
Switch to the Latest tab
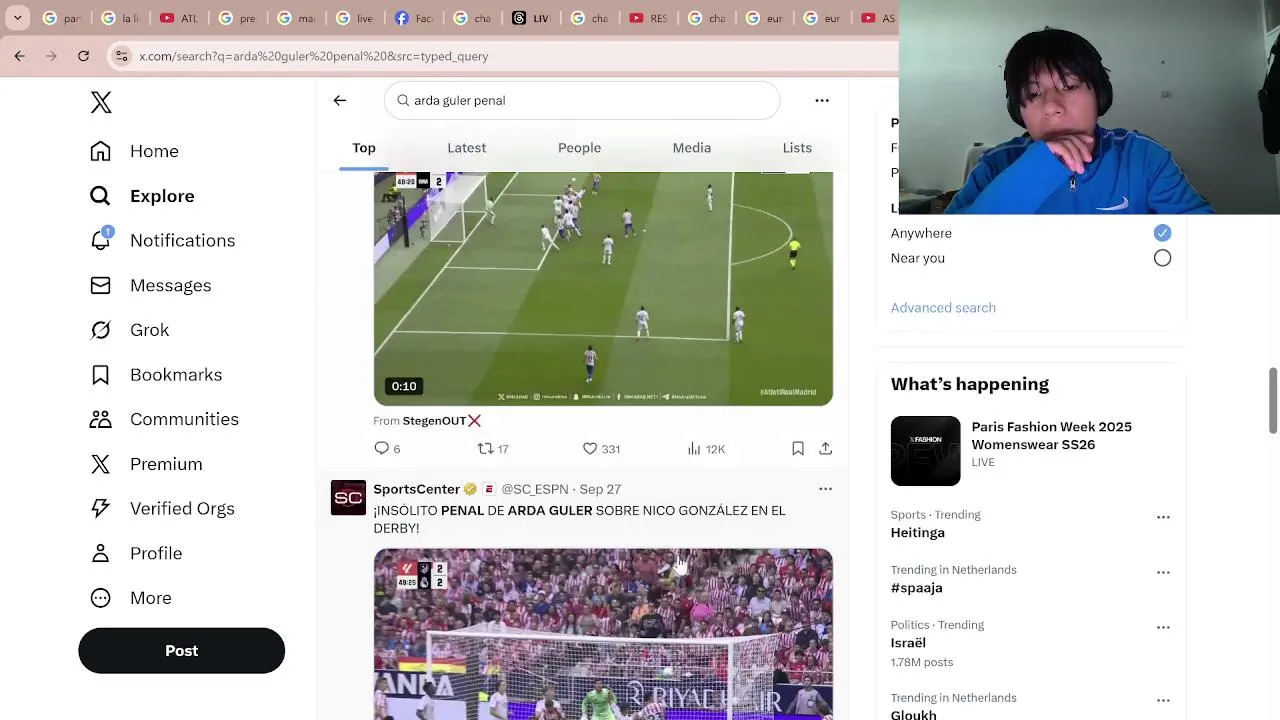pyautogui.click(x=467, y=148)
